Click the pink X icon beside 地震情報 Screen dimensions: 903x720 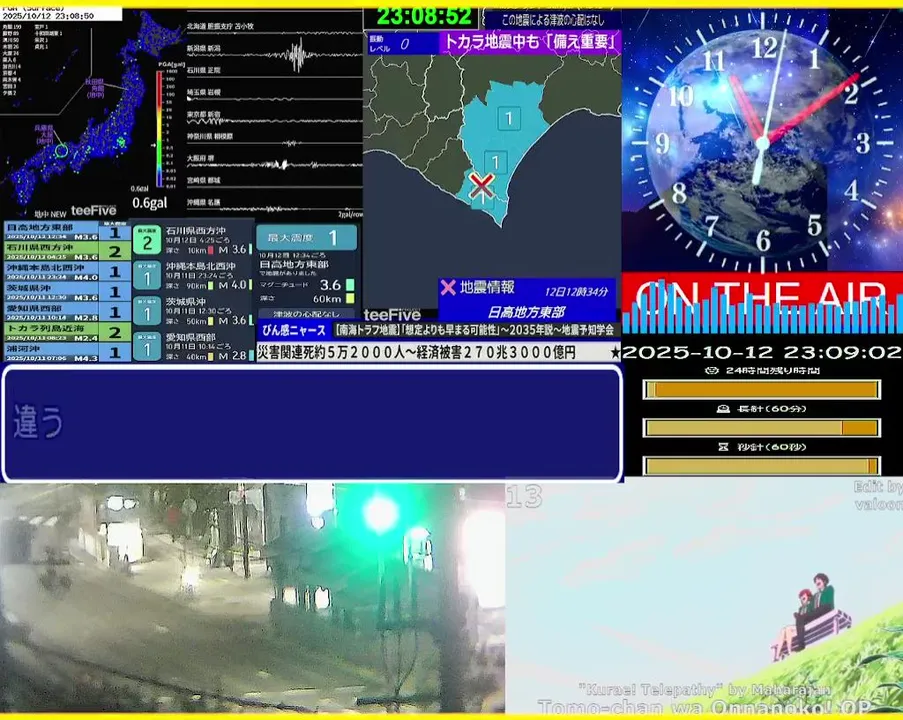[447, 287]
